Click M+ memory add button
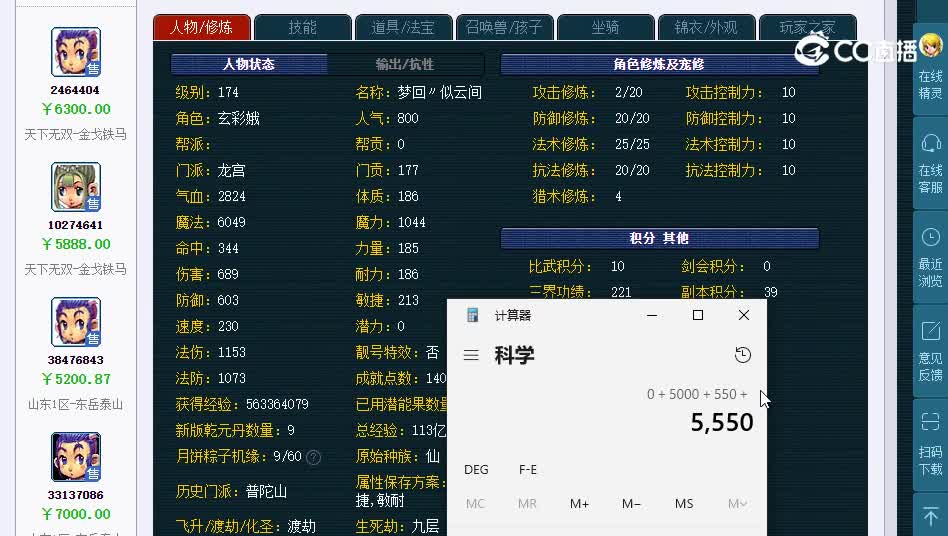Screen dimensions: 948x536 click(x=579, y=503)
